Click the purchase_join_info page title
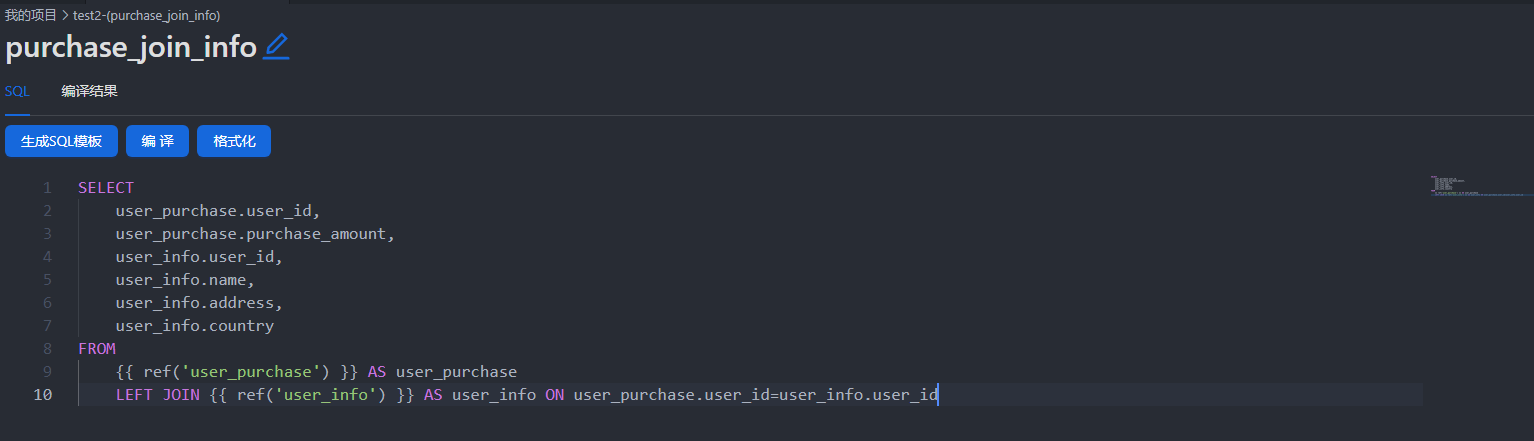 coord(131,47)
